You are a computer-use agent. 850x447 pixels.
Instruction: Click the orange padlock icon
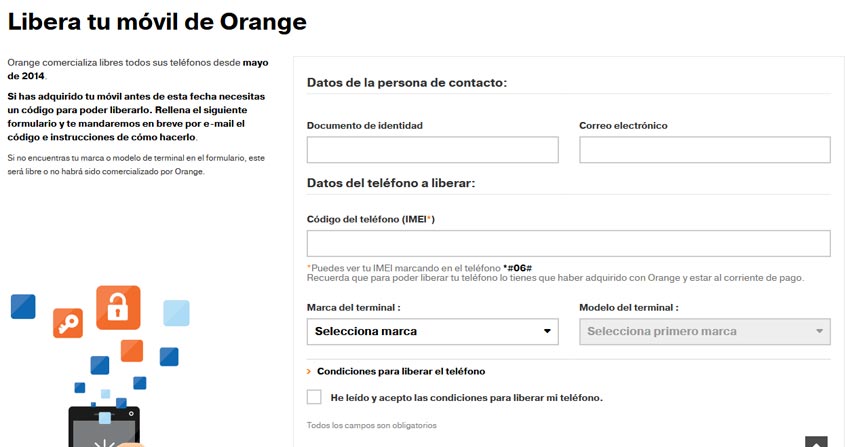point(118,307)
